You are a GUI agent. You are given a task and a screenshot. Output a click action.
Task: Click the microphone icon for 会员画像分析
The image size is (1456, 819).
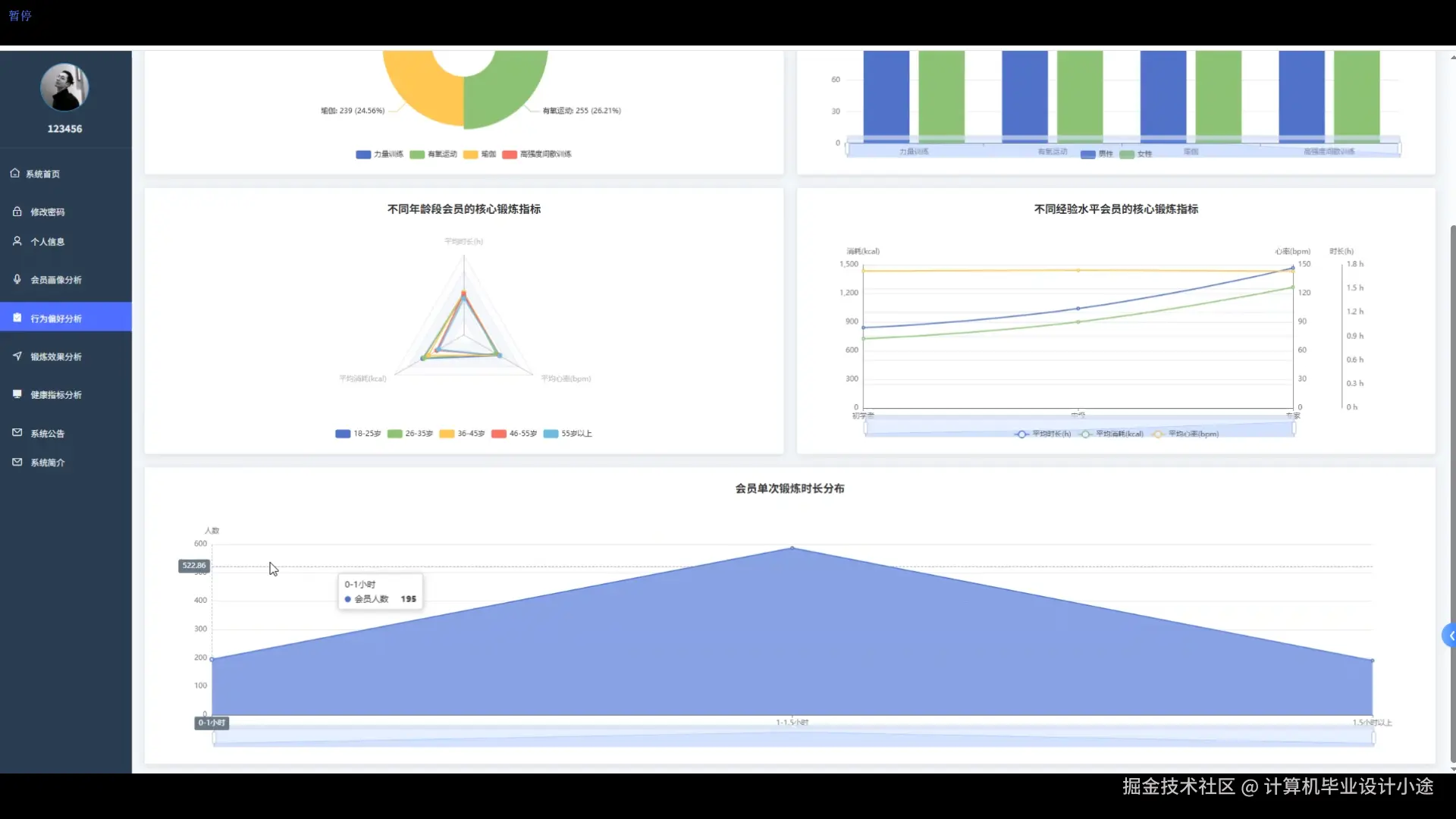point(17,279)
